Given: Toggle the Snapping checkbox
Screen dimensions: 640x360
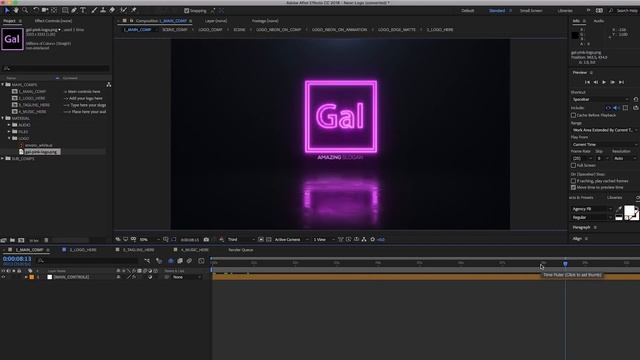Looking at the screenshot, I should (187, 11).
